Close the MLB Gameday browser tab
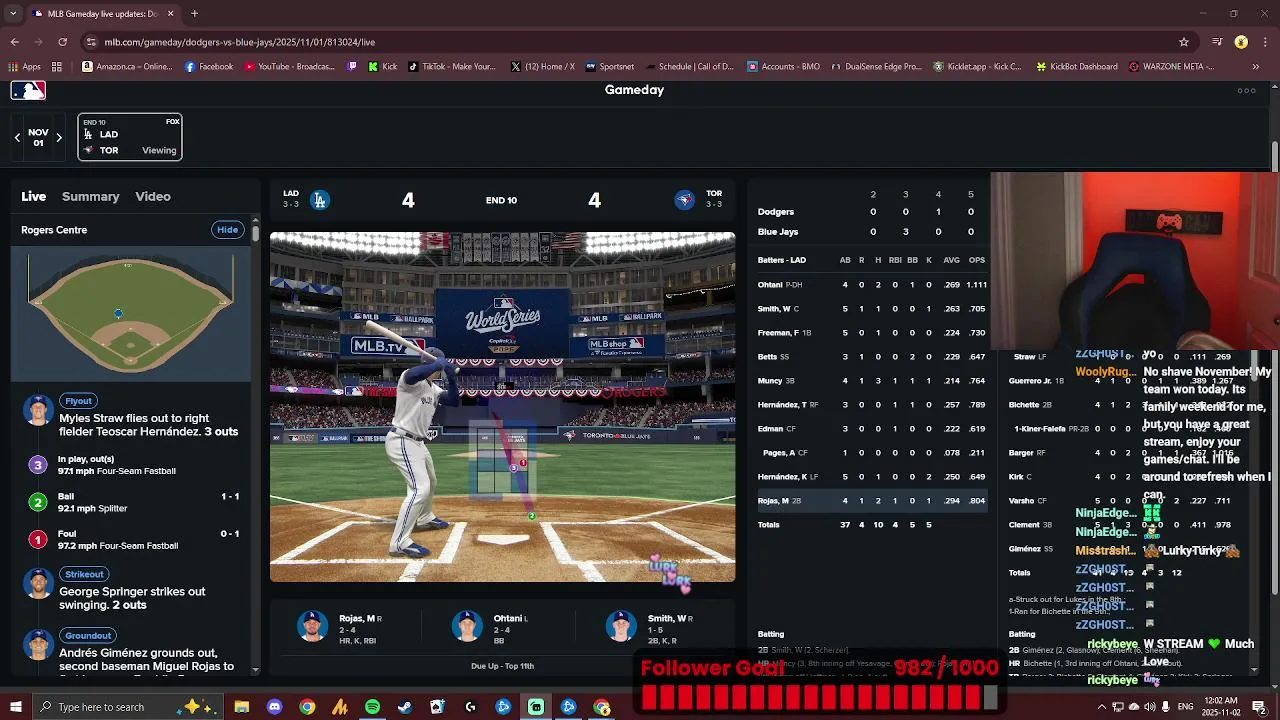The height and width of the screenshot is (720, 1280). pyautogui.click(x=170, y=14)
